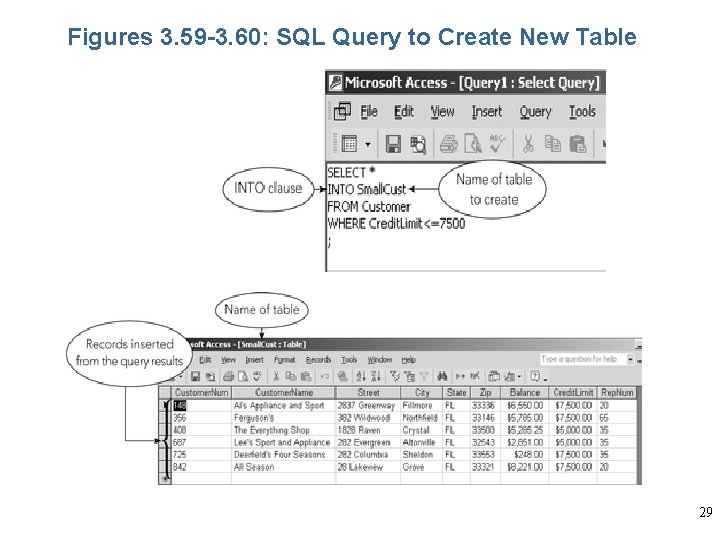Click the 'WHERE CreditLimit<=7500' SQL line
The height and width of the screenshot is (540, 720).
click(x=396, y=224)
